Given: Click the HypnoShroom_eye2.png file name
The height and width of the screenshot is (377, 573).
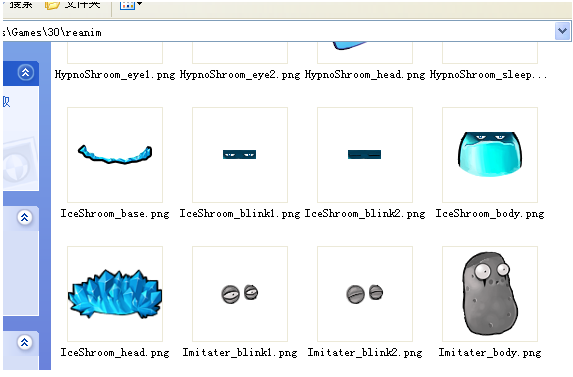Looking at the screenshot, I should (240, 75).
